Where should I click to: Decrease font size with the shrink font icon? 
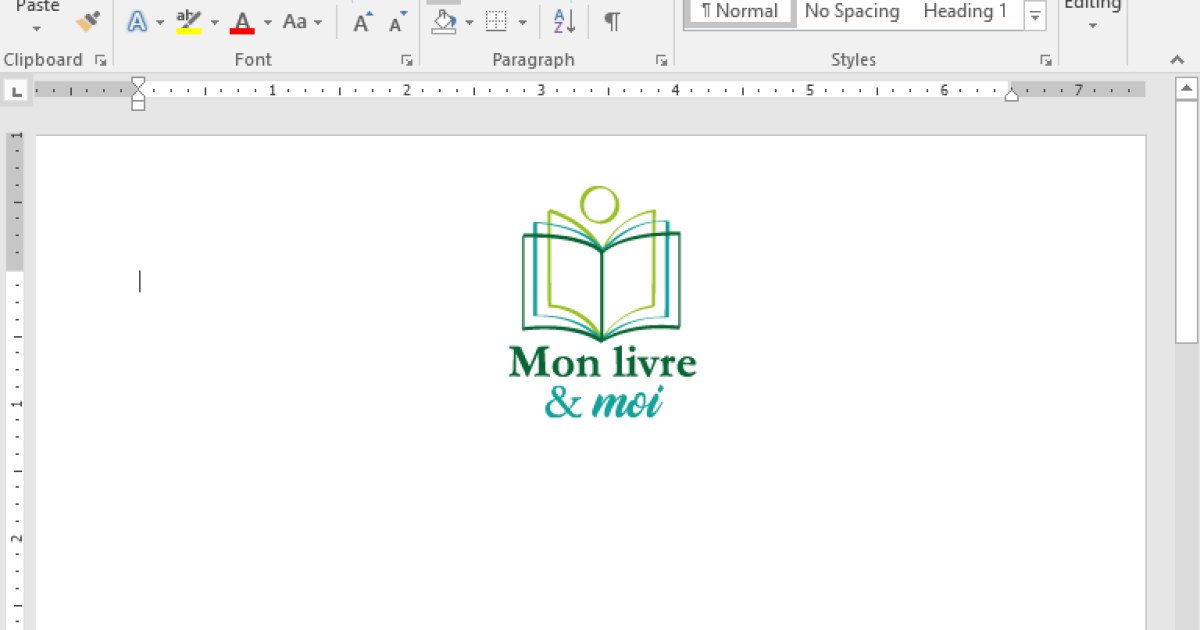(398, 21)
